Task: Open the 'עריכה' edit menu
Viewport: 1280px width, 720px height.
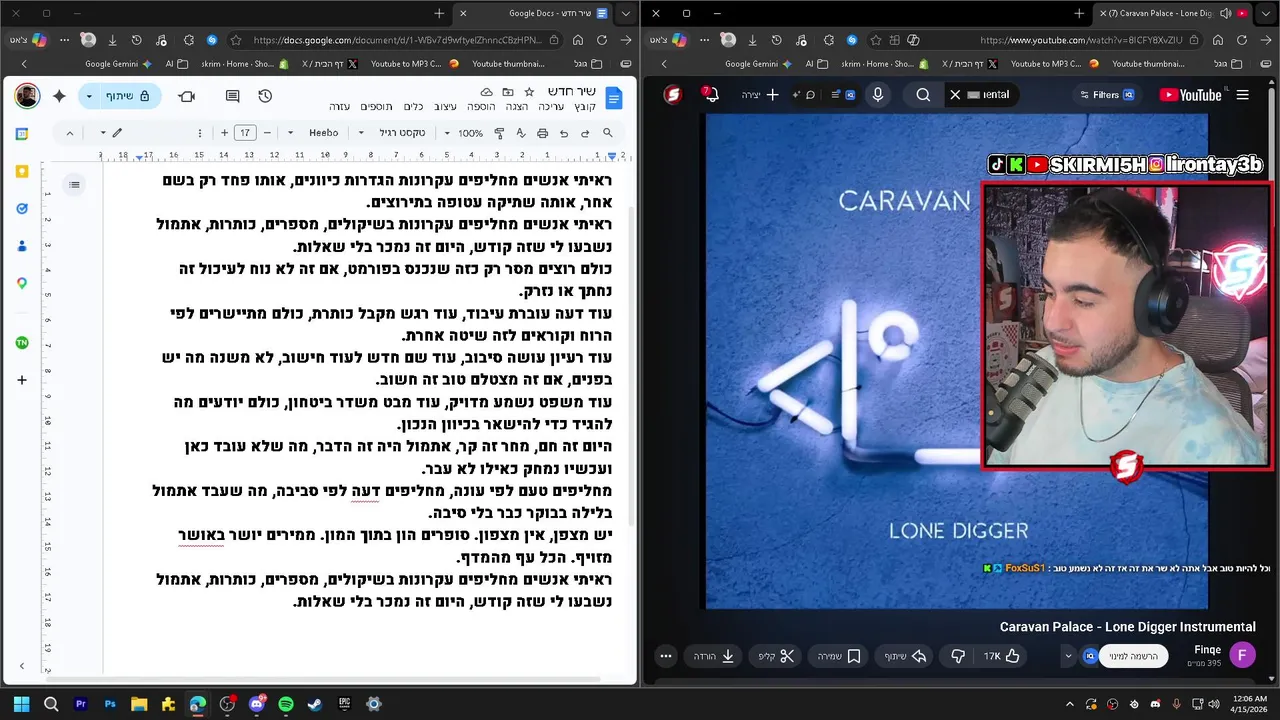Action: (x=552, y=107)
